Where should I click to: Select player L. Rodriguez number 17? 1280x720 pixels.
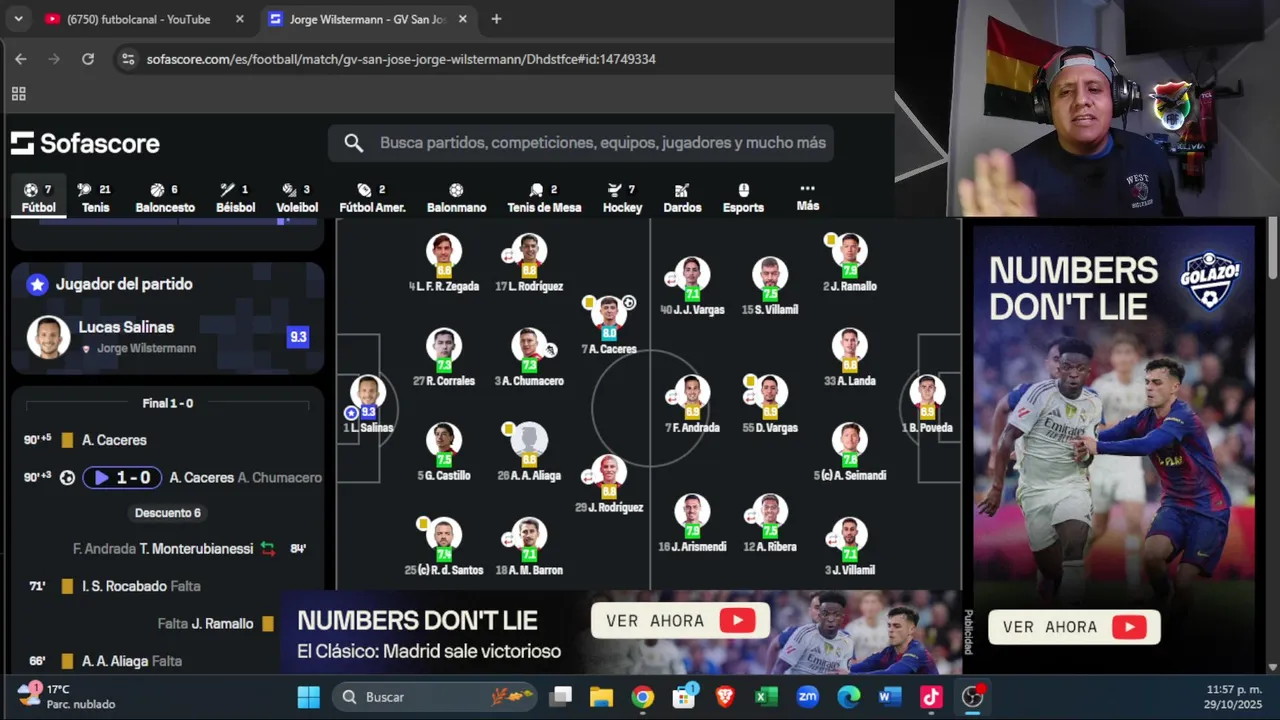[x=529, y=262]
